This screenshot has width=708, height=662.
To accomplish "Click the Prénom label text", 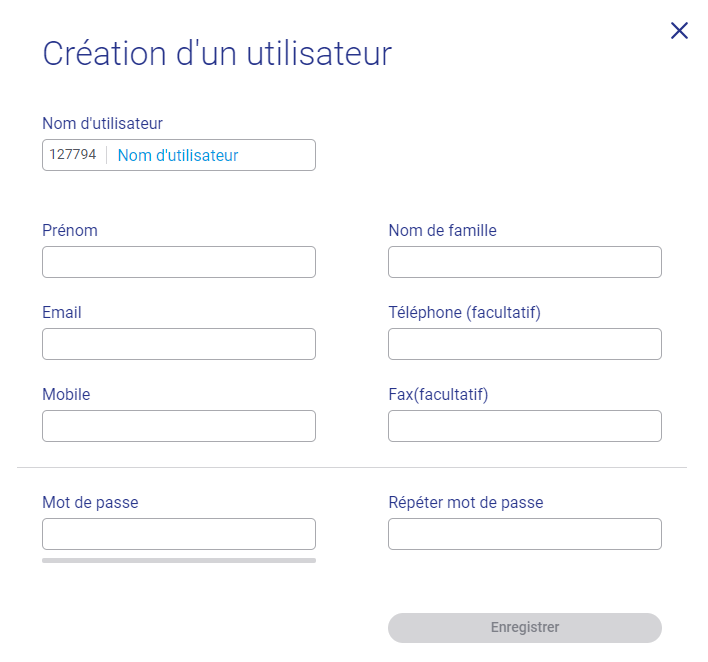I will point(70,230).
